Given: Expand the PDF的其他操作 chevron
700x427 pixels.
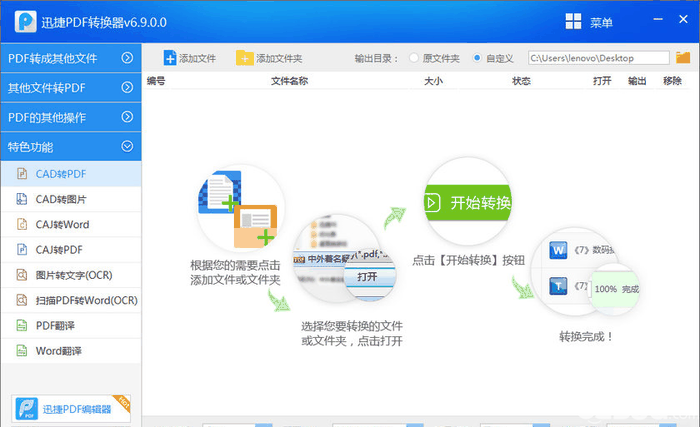Looking at the screenshot, I should click(x=127, y=117).
